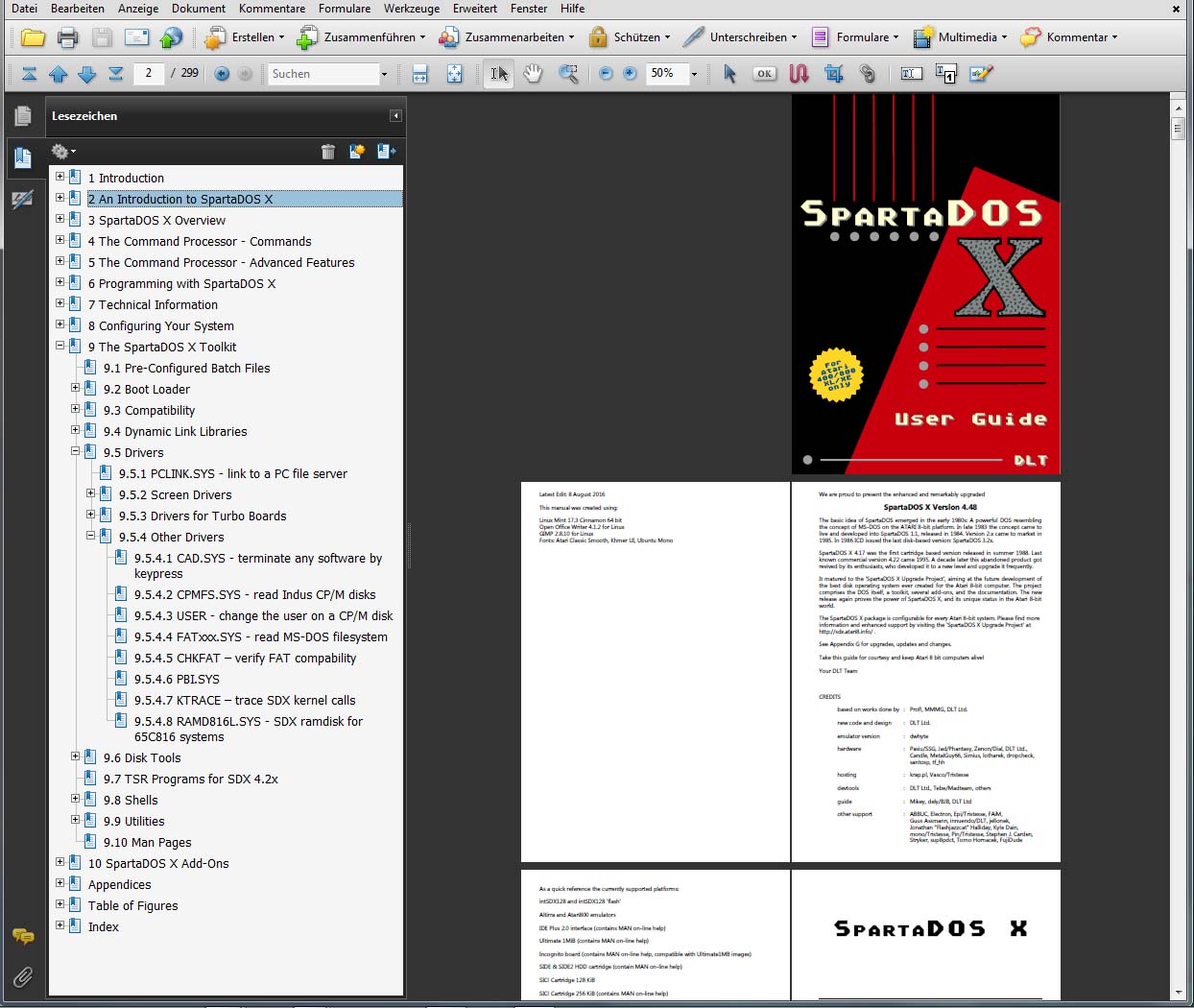
Task: Delete the selected bookmark with trash icon
Action: 328,152
